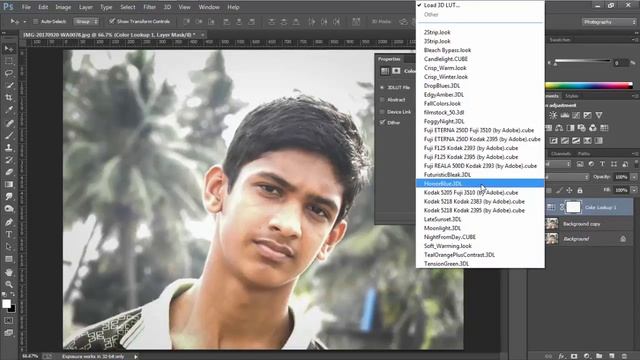Toggle Show Transform Controls checkbox
This screenshot has height=360, width=640.
pyautogui.click(x=112, y=21)
